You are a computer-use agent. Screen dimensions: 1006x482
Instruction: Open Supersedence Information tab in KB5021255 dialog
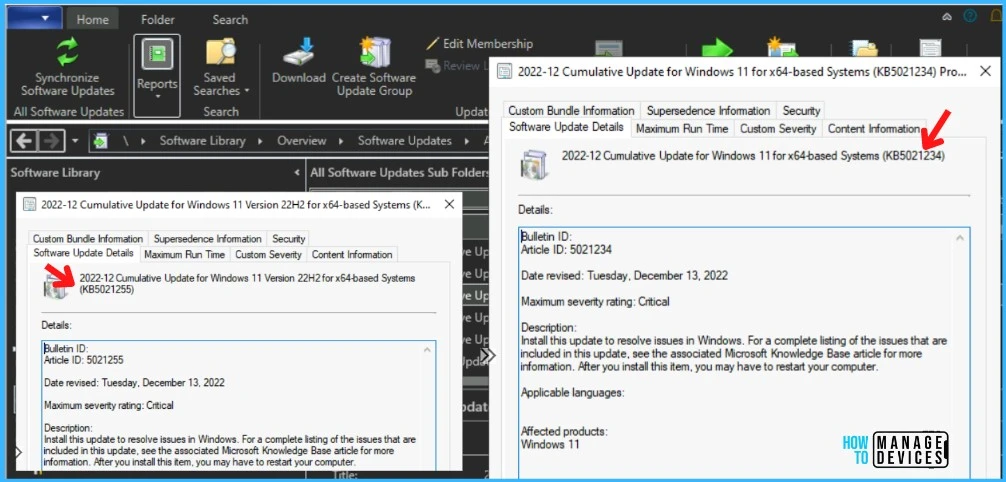click(207, 238)
